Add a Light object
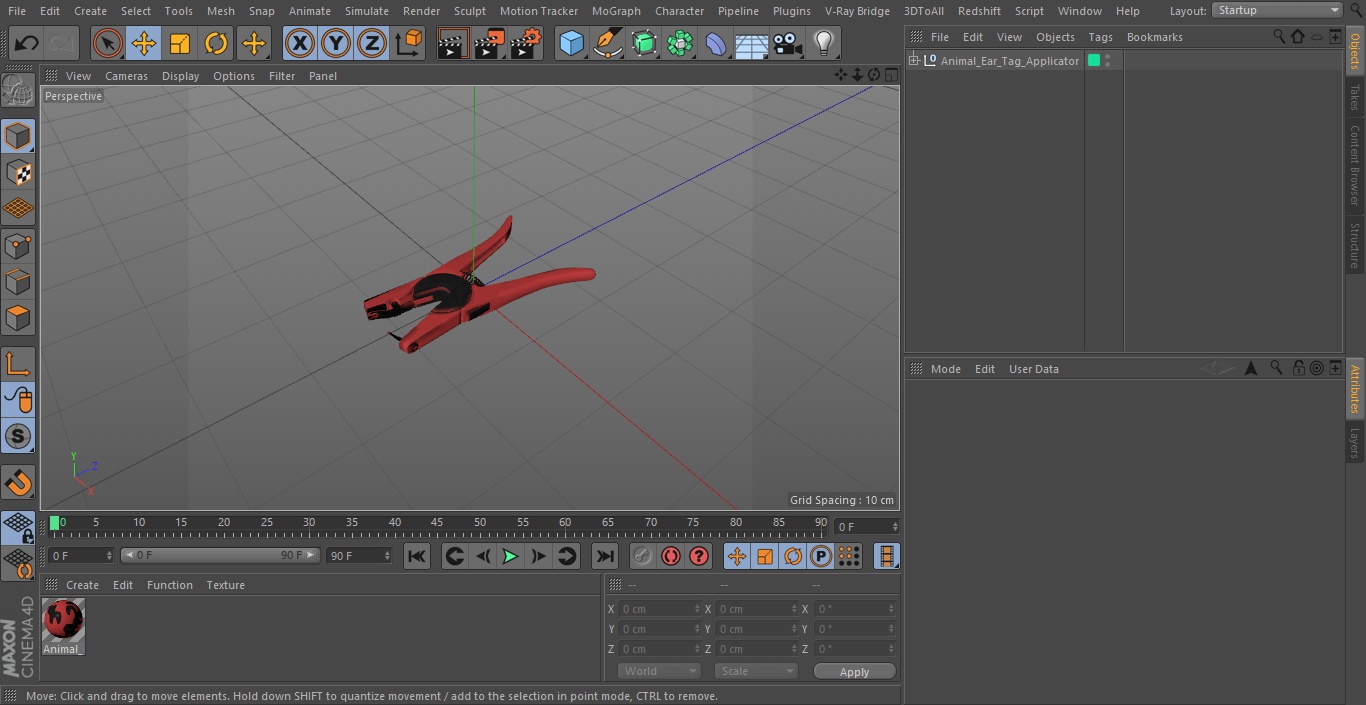This screenshot has width=1366, height=705. [824, 43]
